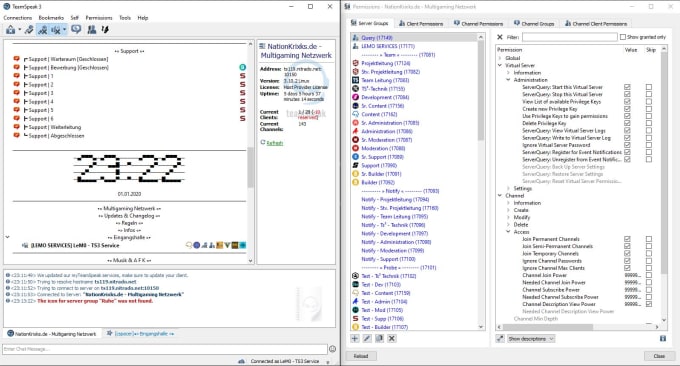Toggle Value checkbox for Ignore Channel Passwords
Image resolution: width=680 pixels, height=366 pixels.
627,261
